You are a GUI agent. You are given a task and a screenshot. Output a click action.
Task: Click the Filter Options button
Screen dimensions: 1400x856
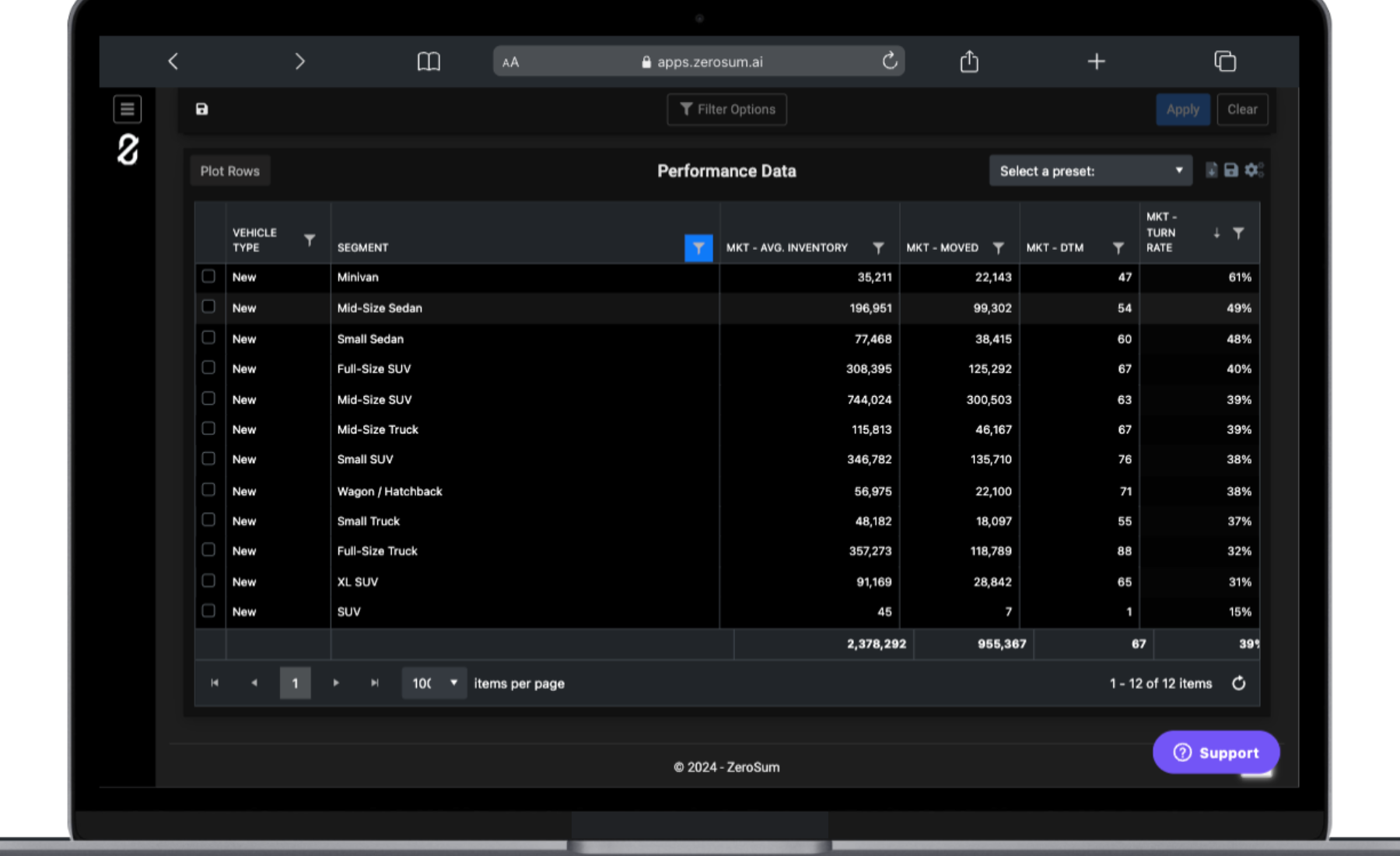tap(726, 109)
